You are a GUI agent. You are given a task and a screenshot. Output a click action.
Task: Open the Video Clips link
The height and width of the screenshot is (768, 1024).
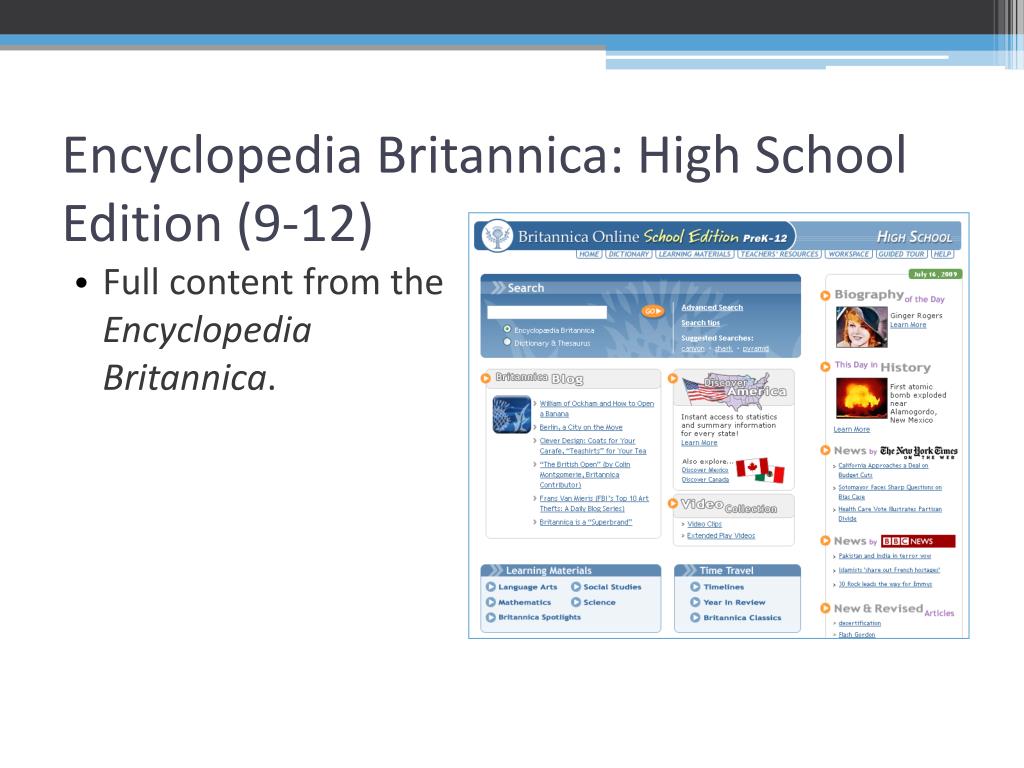coord(704,524)
